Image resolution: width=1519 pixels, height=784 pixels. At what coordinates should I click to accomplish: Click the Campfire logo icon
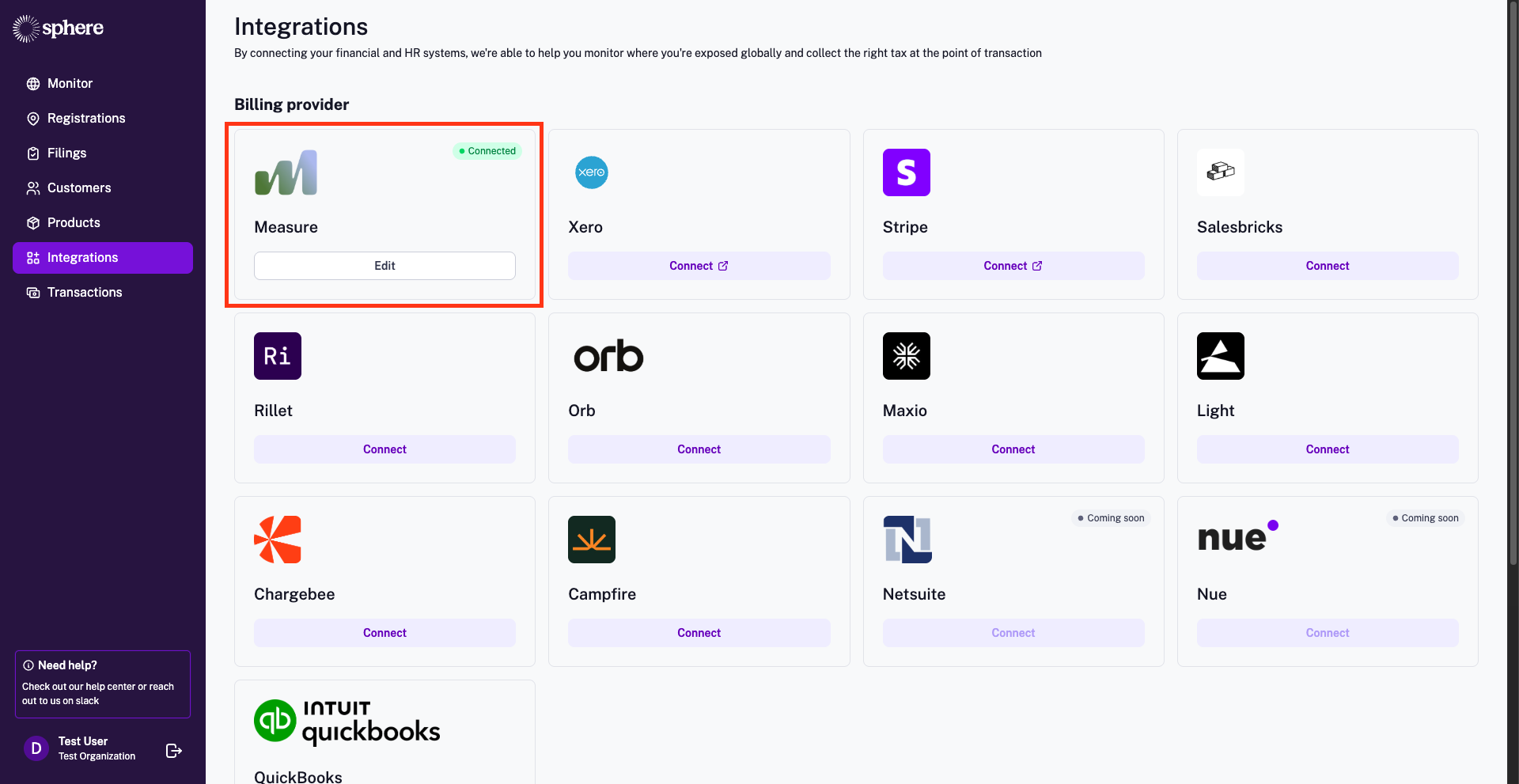tap(591, 540)
